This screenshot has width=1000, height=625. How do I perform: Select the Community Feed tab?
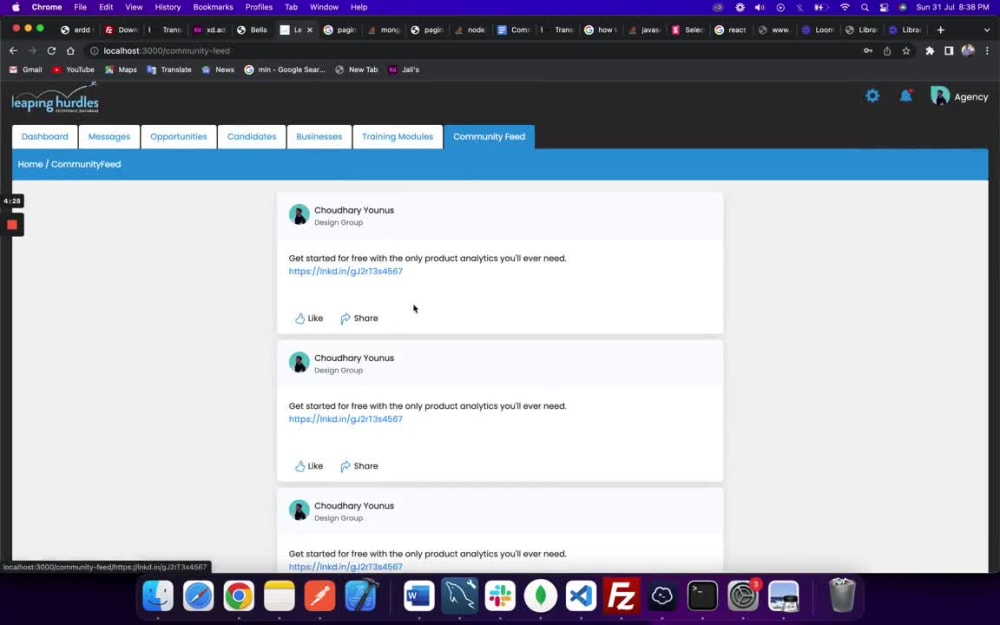[489, 136]
